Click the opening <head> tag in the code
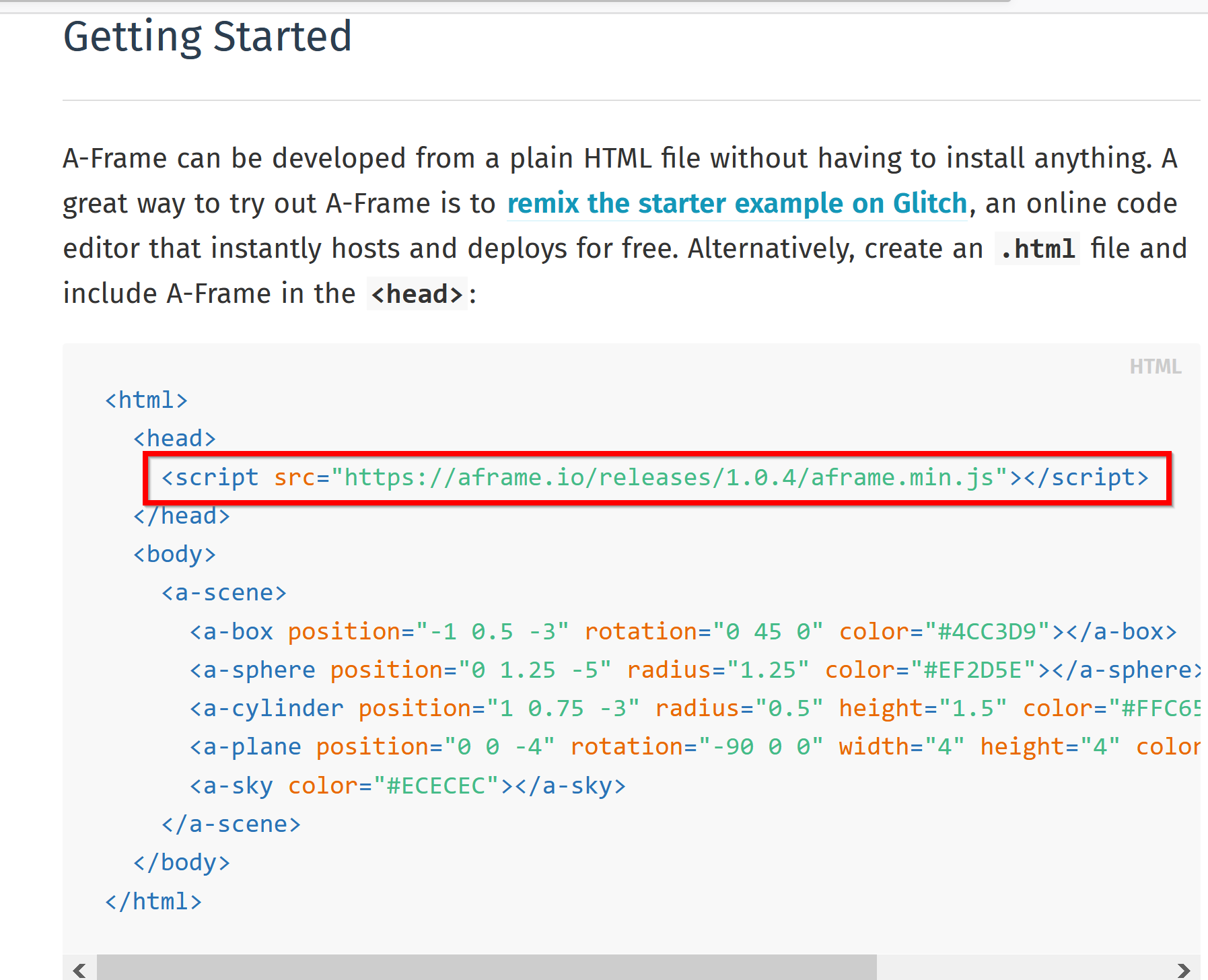 (x=174, y=439)
